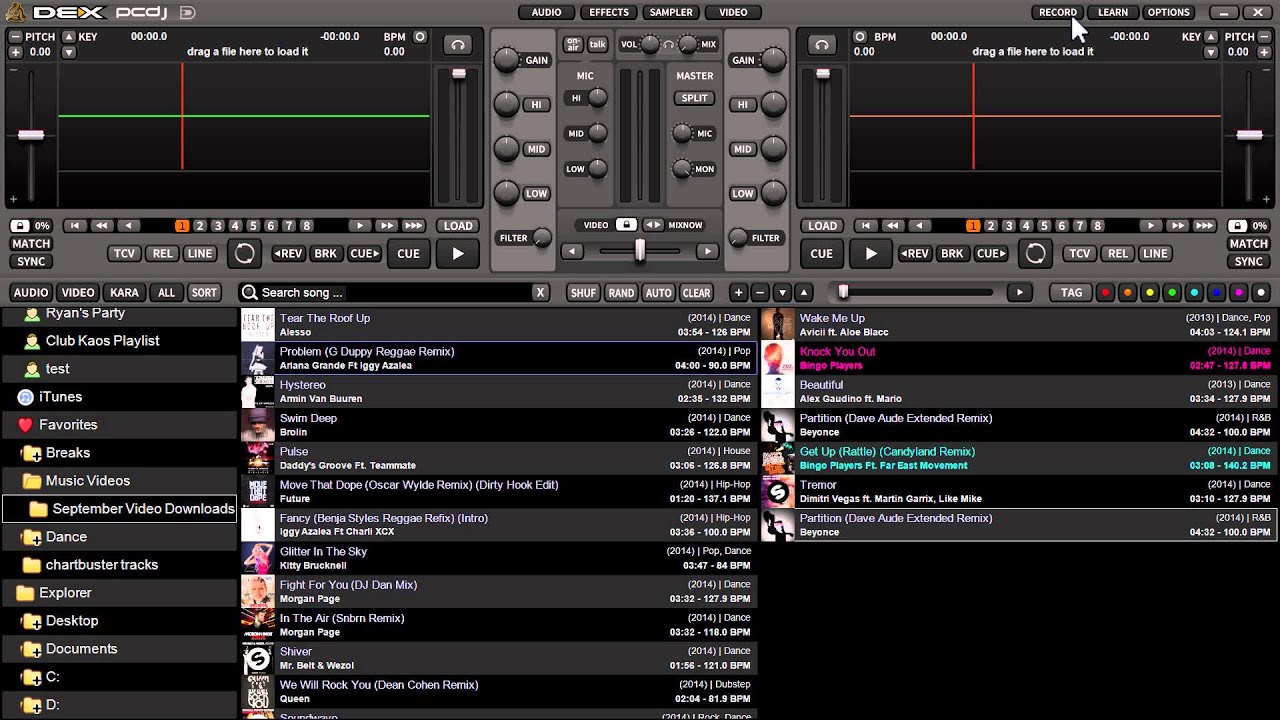Lower left deck key with down arrow
The width and height of the screenshot is (1280, 720).
pos(68,52)
